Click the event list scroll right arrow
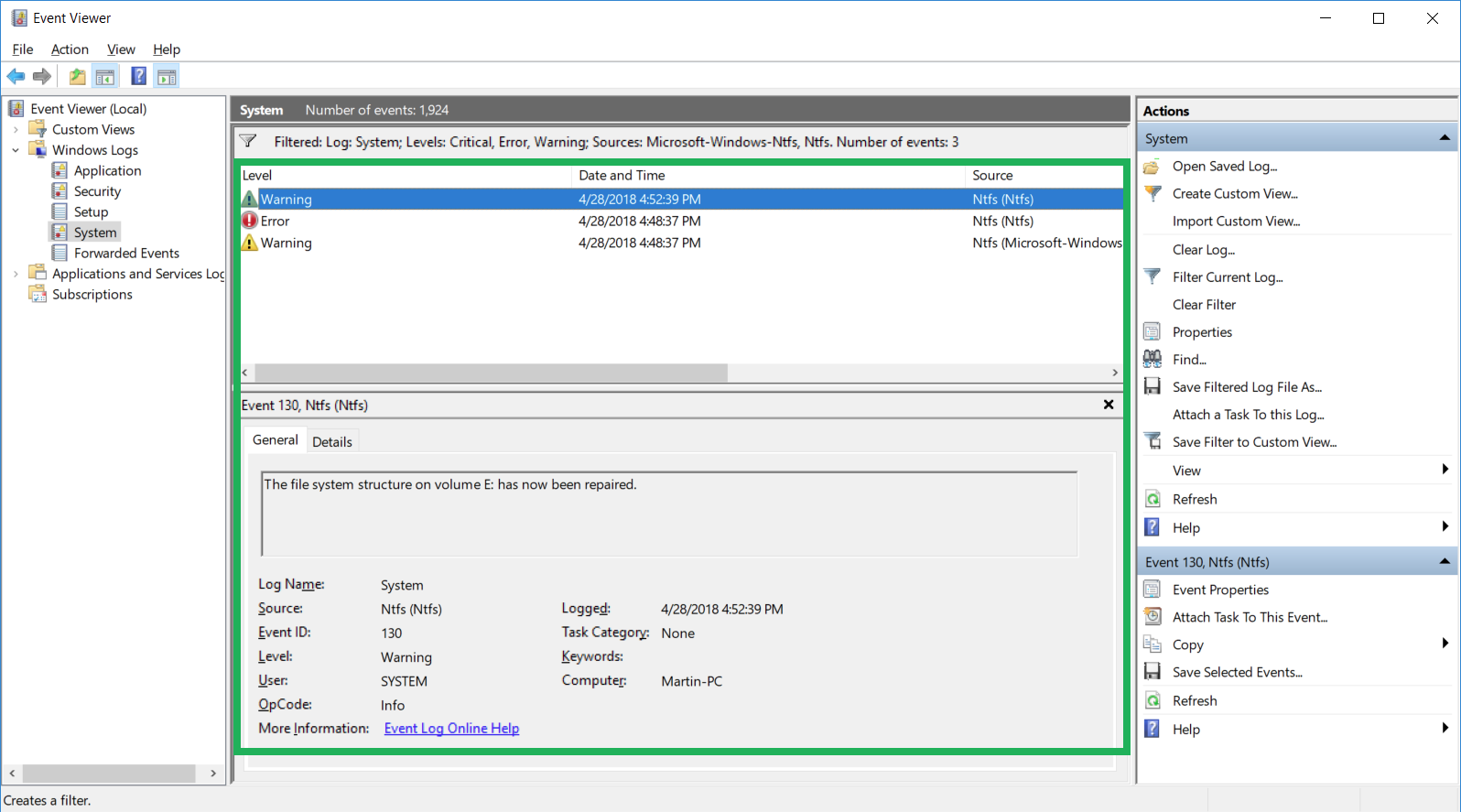Screen dimensions: 1461x812 1114,373
